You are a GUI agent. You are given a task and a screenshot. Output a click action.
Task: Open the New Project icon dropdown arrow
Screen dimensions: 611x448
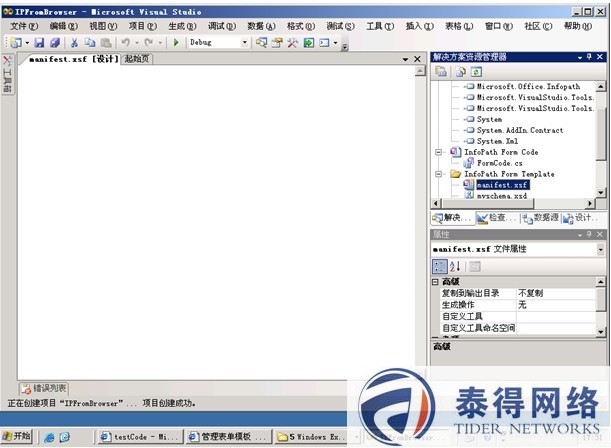click(27, 42)
